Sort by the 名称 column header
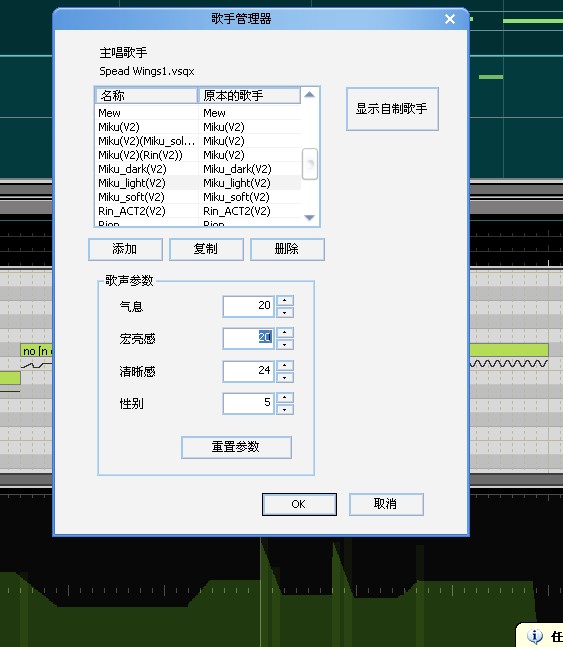This screenshot has height=647, width=563. point(146,95)
